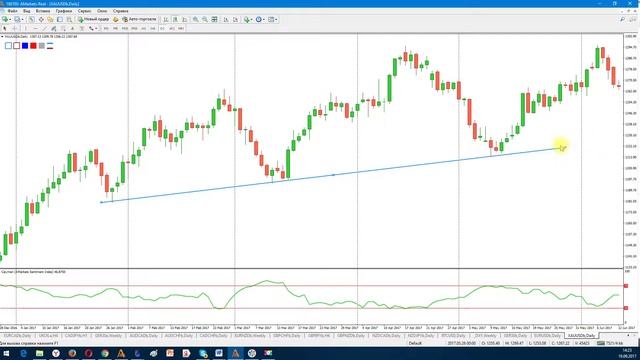Open the Файл menu
Viewport: 640px width, 360px height.
coord(12,11)
